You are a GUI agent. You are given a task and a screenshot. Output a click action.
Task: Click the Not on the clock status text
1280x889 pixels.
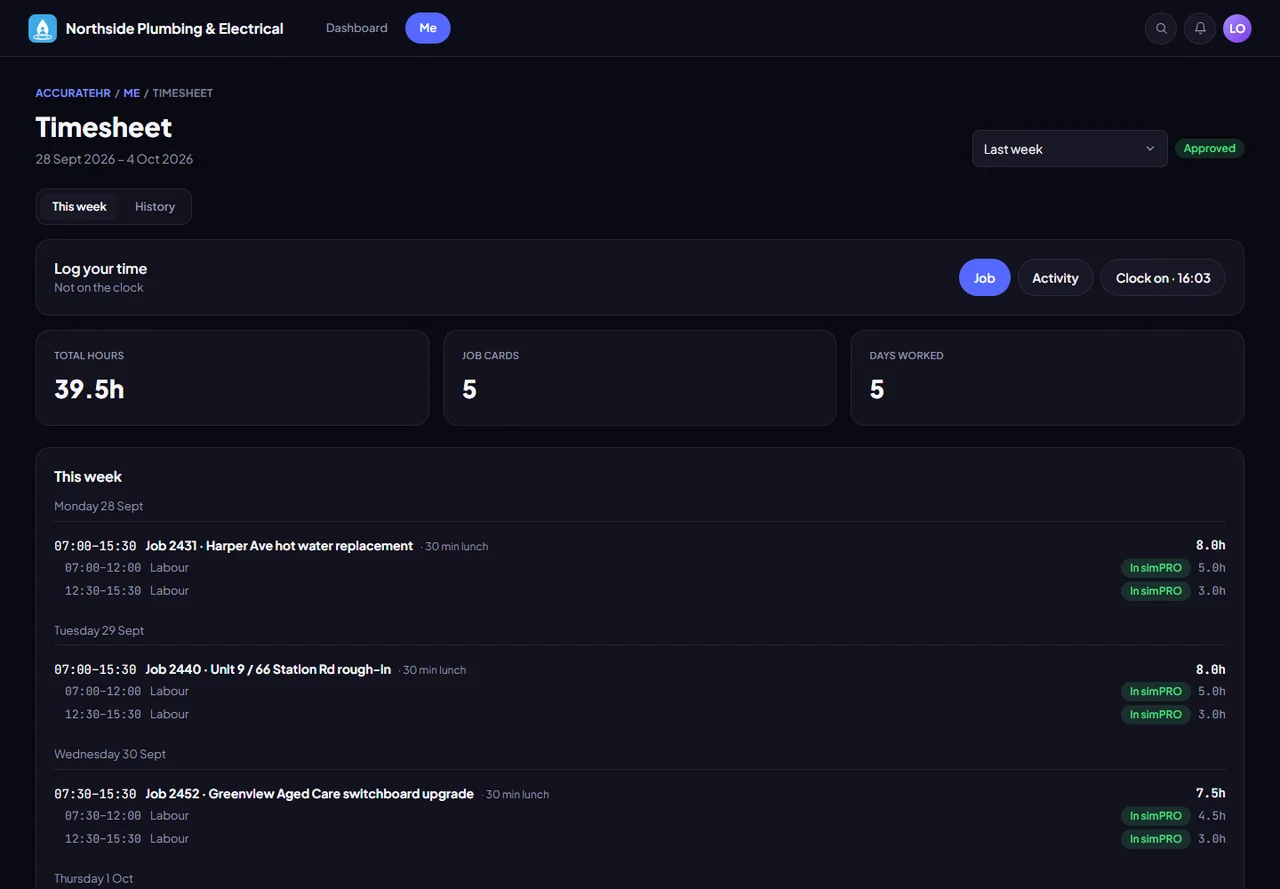click(x=99, y=288)
